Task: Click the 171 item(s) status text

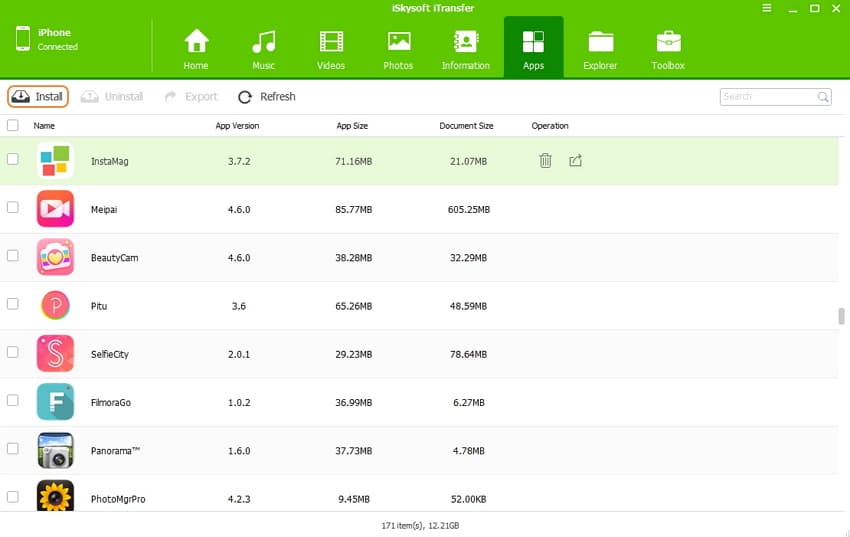Action: tap(420, 525)
